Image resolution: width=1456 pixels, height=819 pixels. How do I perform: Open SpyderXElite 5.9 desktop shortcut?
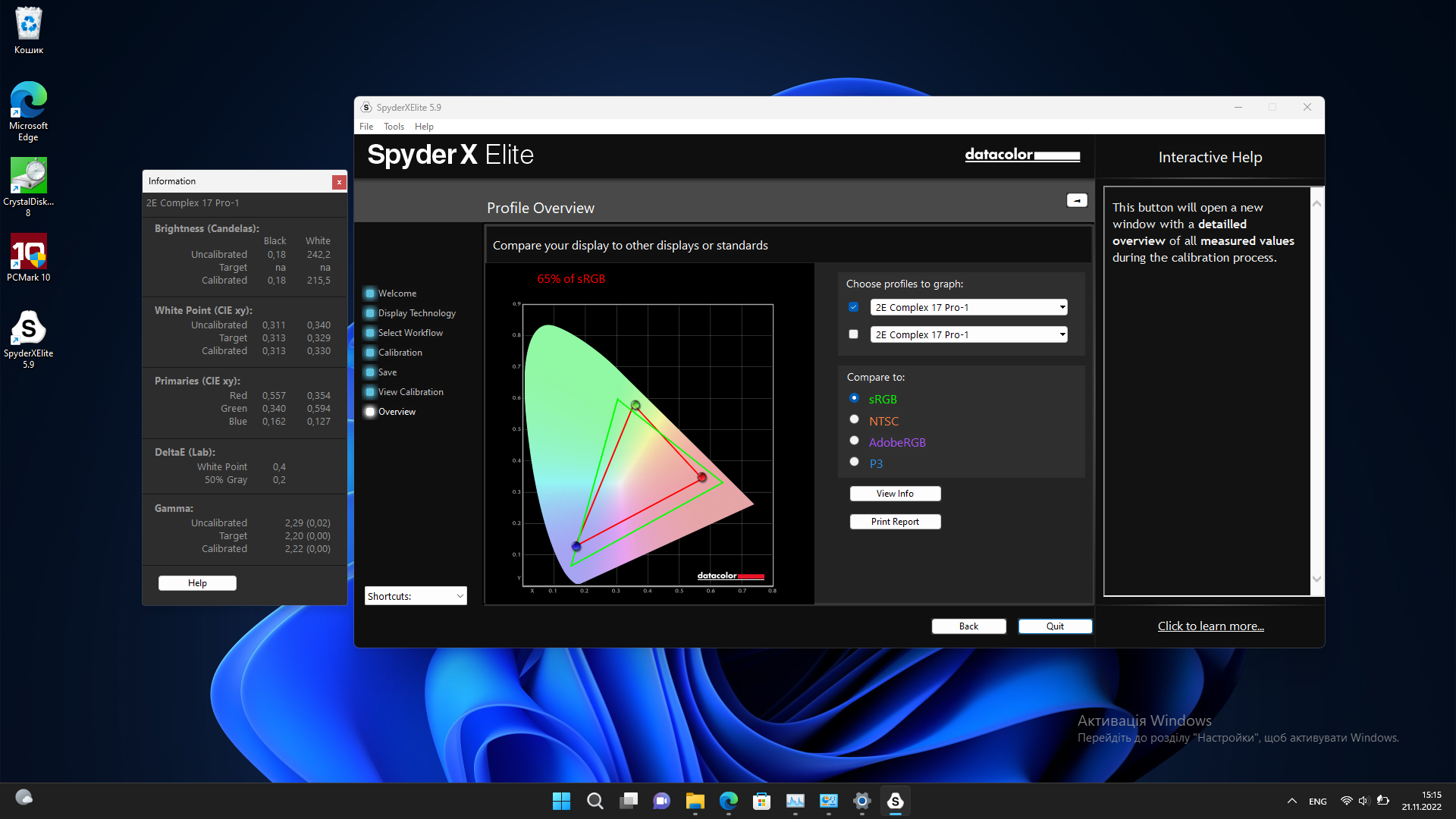click(29, 339)
